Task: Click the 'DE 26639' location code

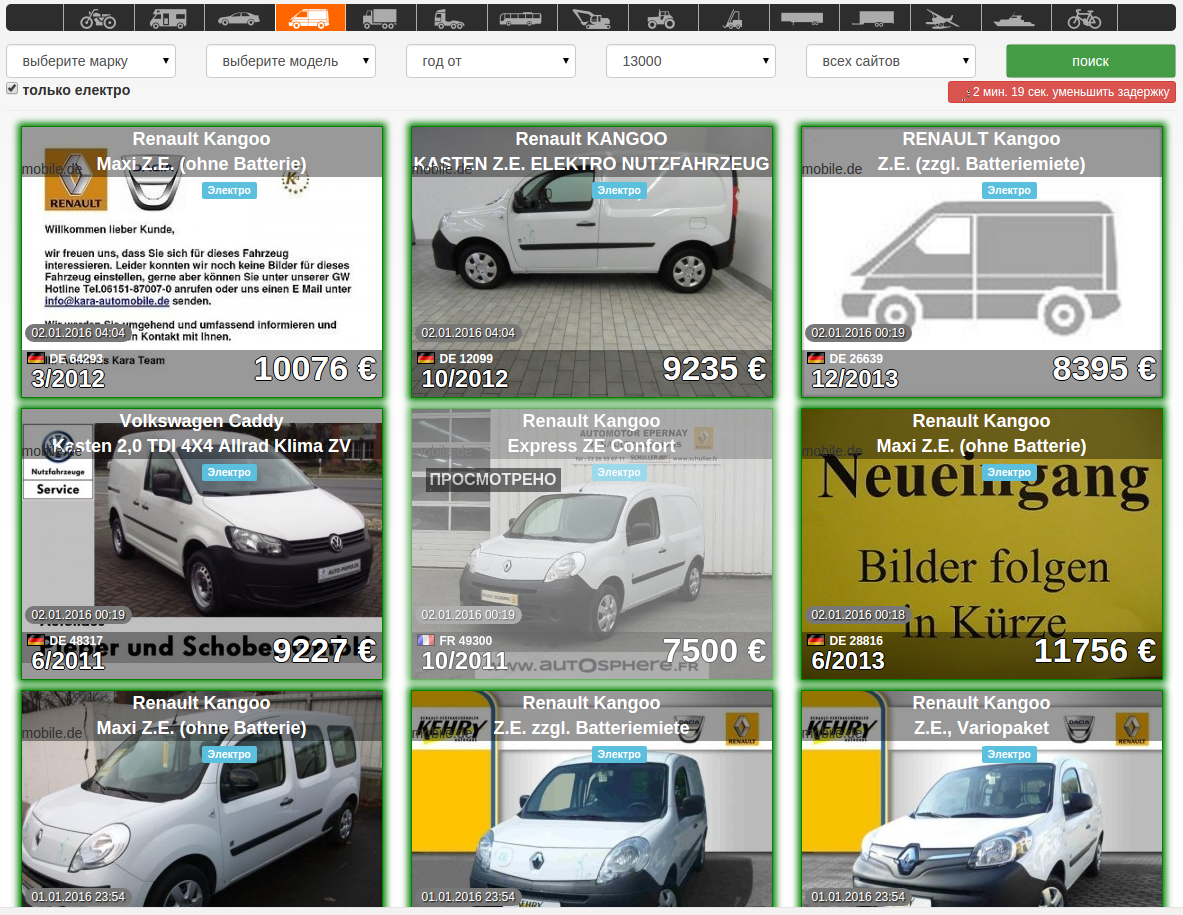Action: (856, 359)
